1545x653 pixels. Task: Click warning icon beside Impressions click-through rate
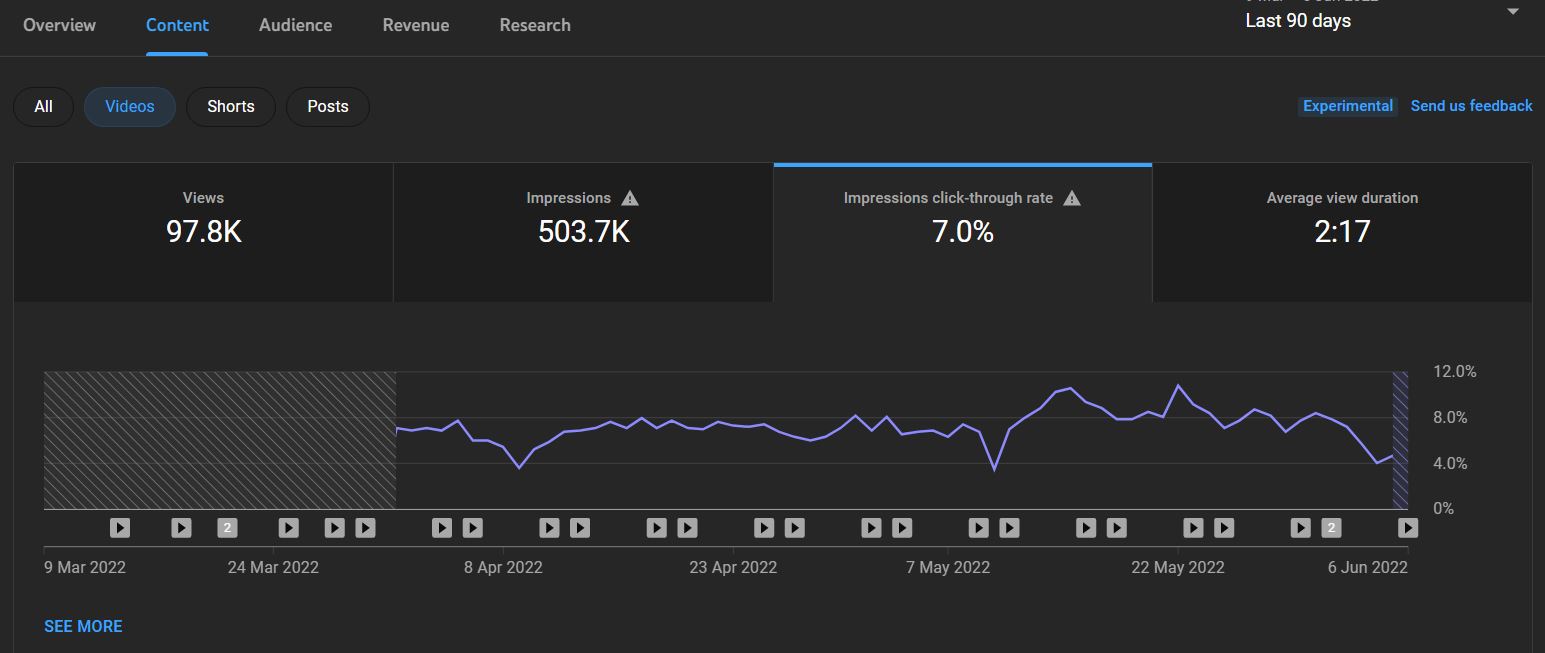1072,198
